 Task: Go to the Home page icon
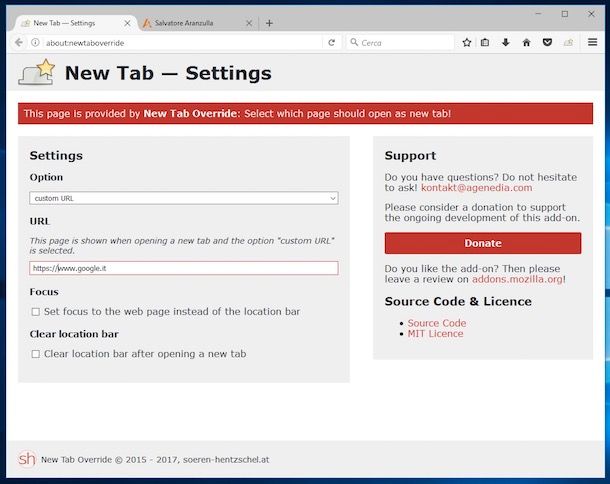click(526, 42)
